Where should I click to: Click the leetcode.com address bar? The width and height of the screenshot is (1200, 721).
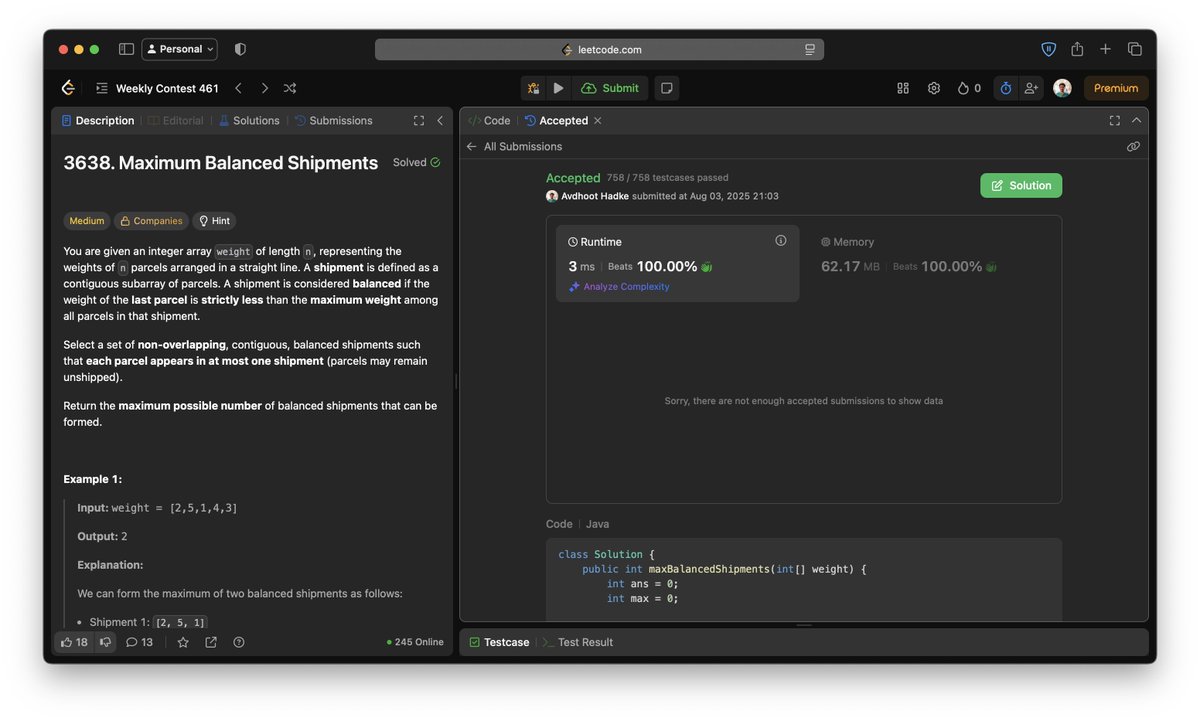(x=600, y=49)
